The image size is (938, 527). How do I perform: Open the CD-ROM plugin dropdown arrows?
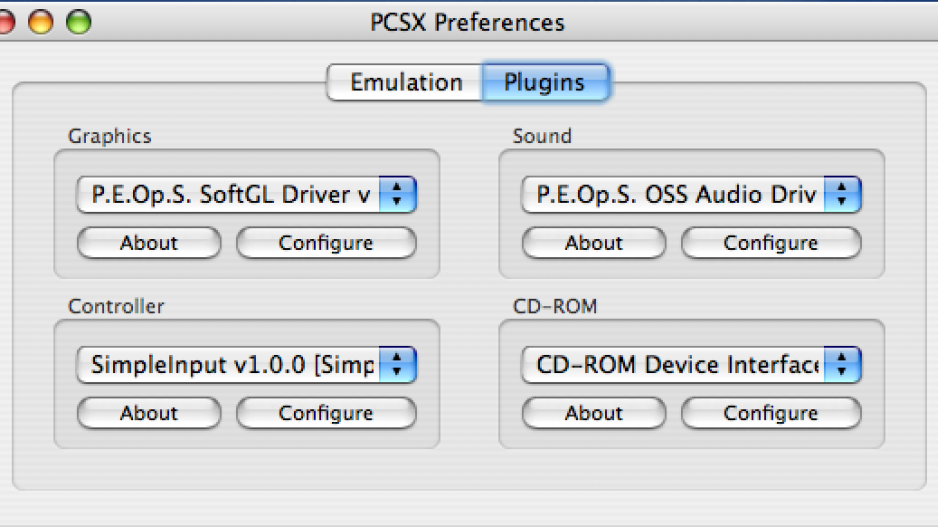842,364
